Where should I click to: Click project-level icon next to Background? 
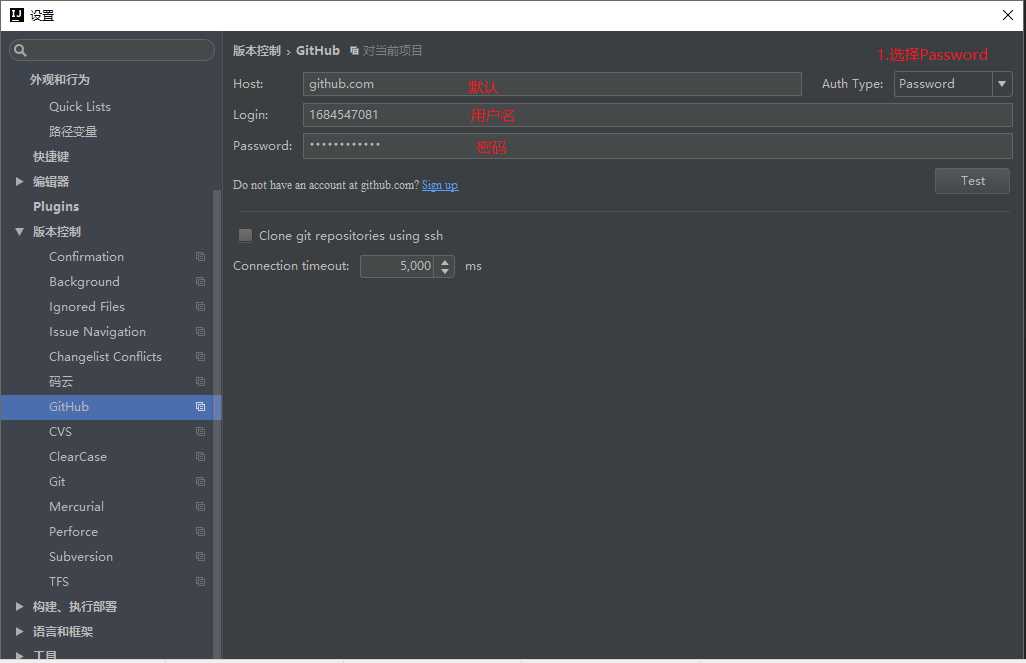point(200,281)
